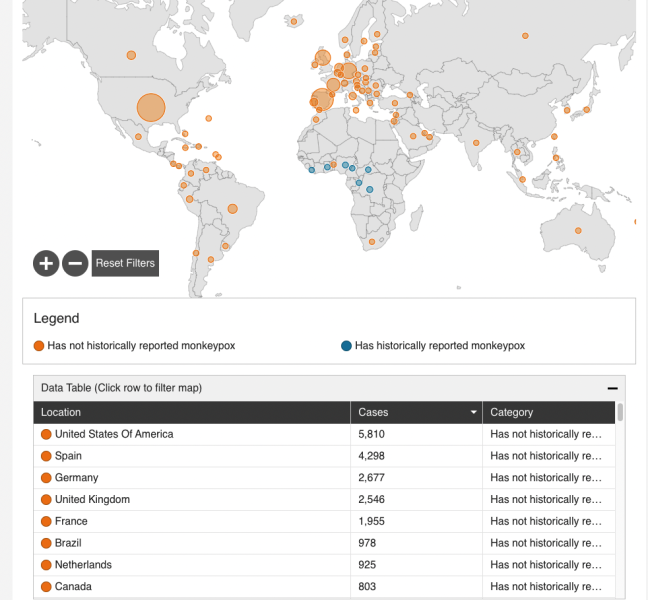Zoom in on the map with plus button
This screenshot has height=600, width=648.
point(46,263)
